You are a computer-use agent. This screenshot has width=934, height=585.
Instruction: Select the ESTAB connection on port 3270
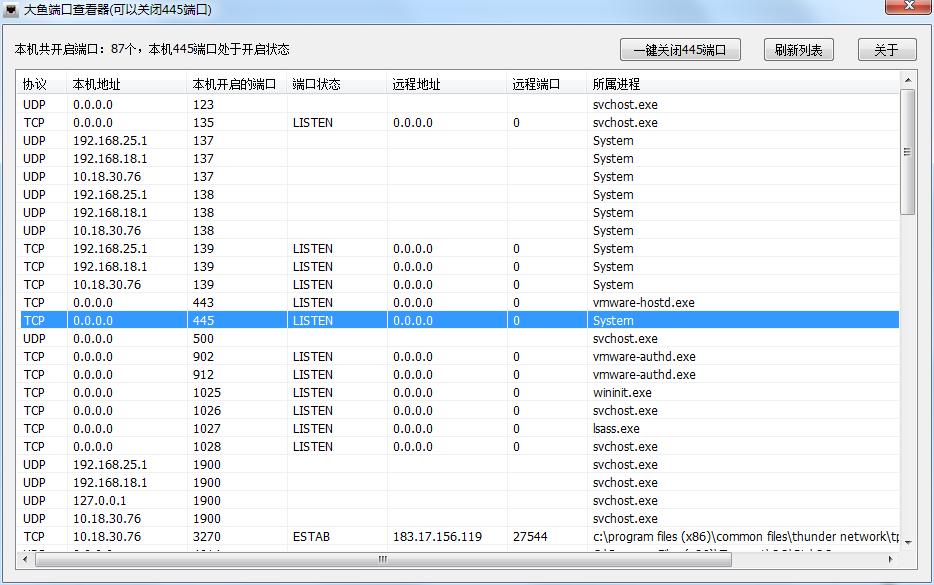[x=300, y=536]
